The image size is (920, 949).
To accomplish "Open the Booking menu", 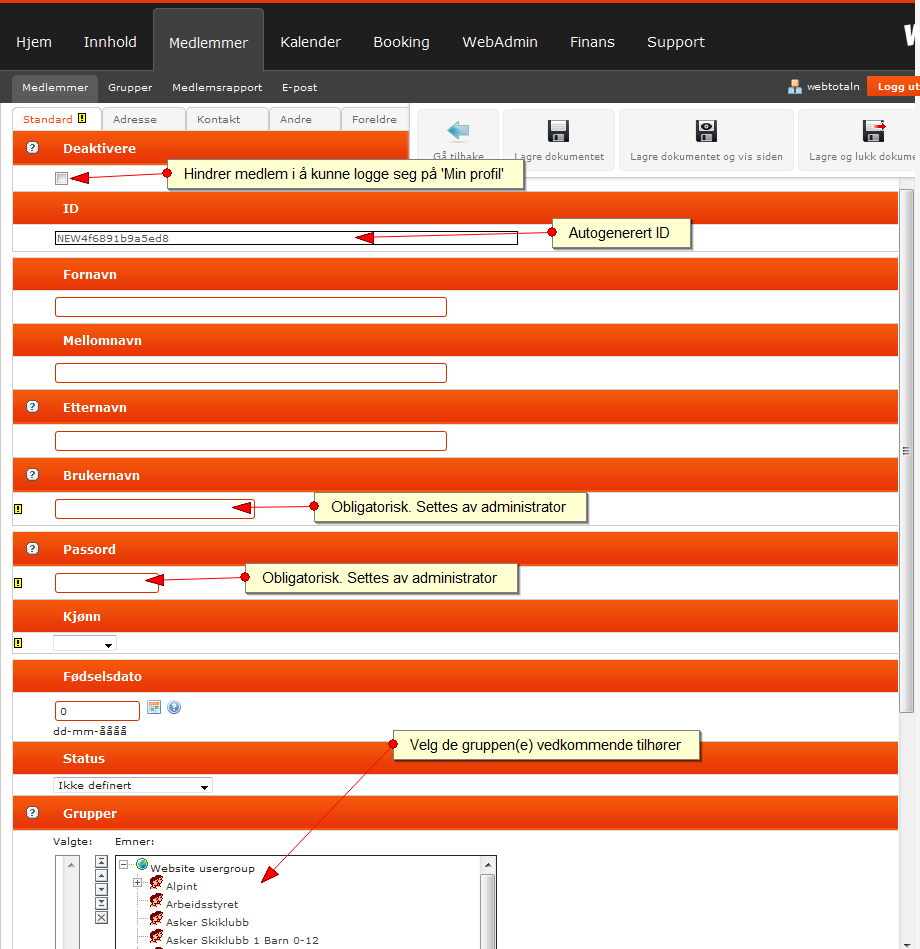I will (401, 42).
